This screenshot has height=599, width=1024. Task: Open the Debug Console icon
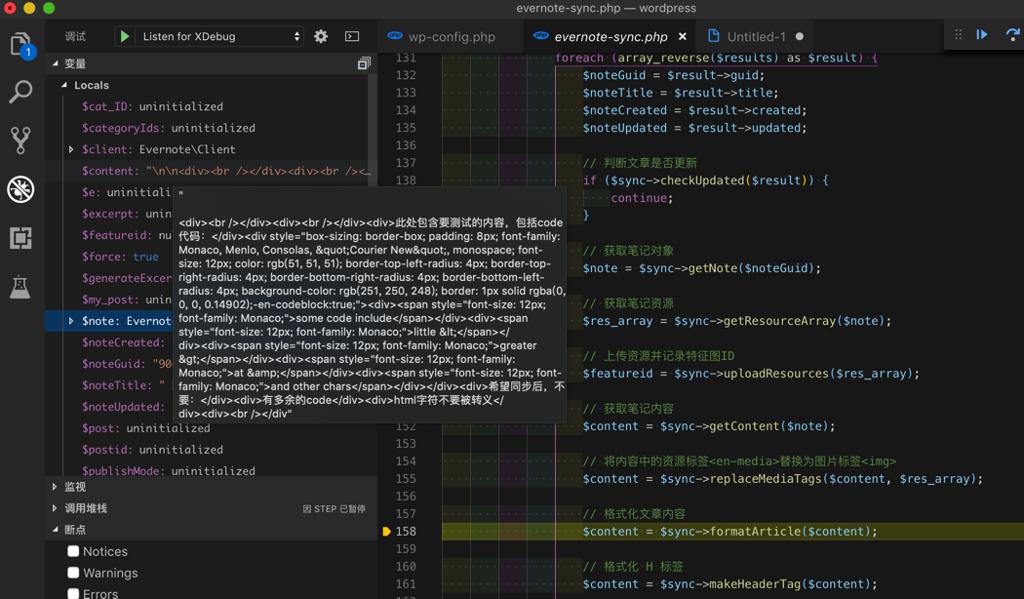pos(352,36)
